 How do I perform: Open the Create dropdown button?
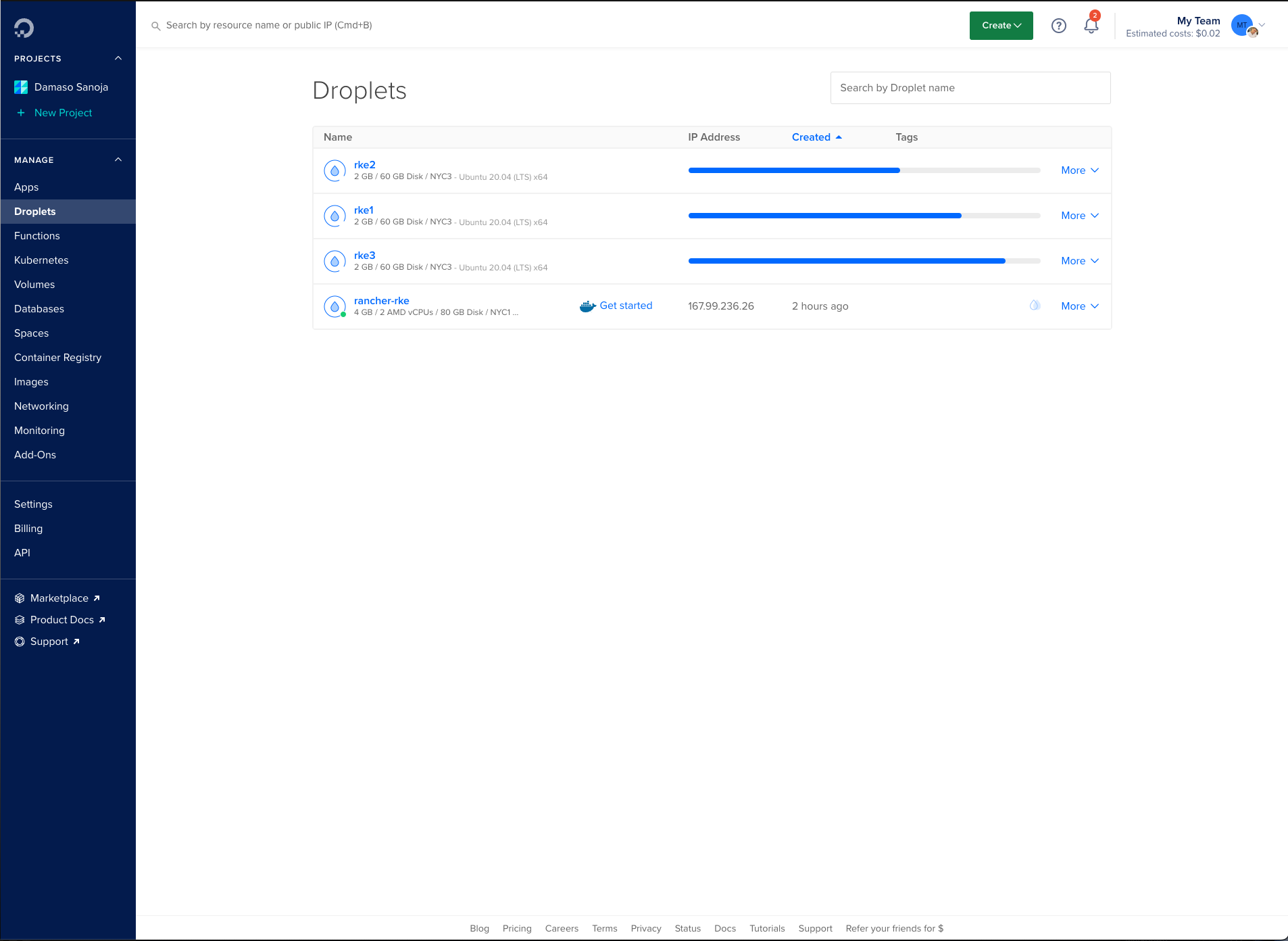(x=1001, y=26)
